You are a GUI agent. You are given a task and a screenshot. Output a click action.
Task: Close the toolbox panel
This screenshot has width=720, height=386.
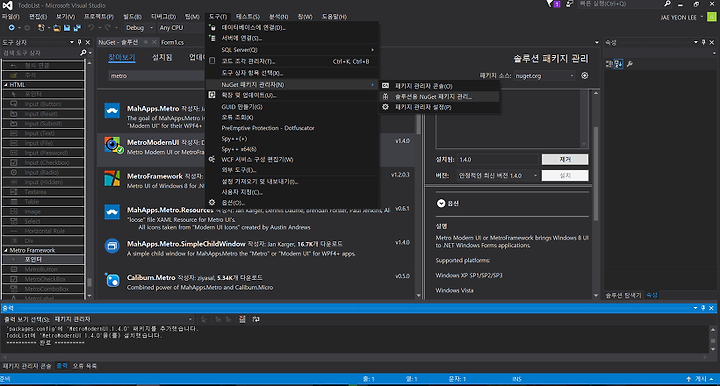pos(88,42)
